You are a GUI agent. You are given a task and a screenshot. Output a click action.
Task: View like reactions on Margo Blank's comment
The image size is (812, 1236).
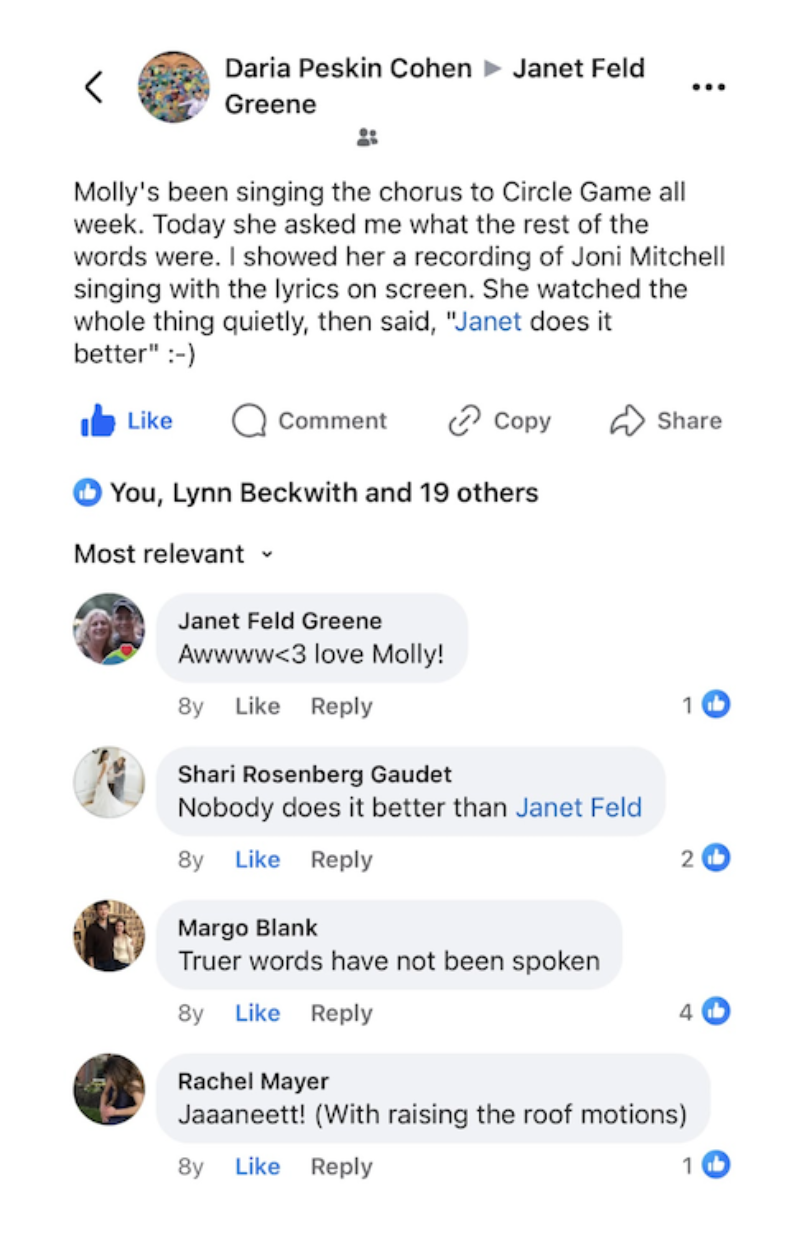(x=706, y=1012)
